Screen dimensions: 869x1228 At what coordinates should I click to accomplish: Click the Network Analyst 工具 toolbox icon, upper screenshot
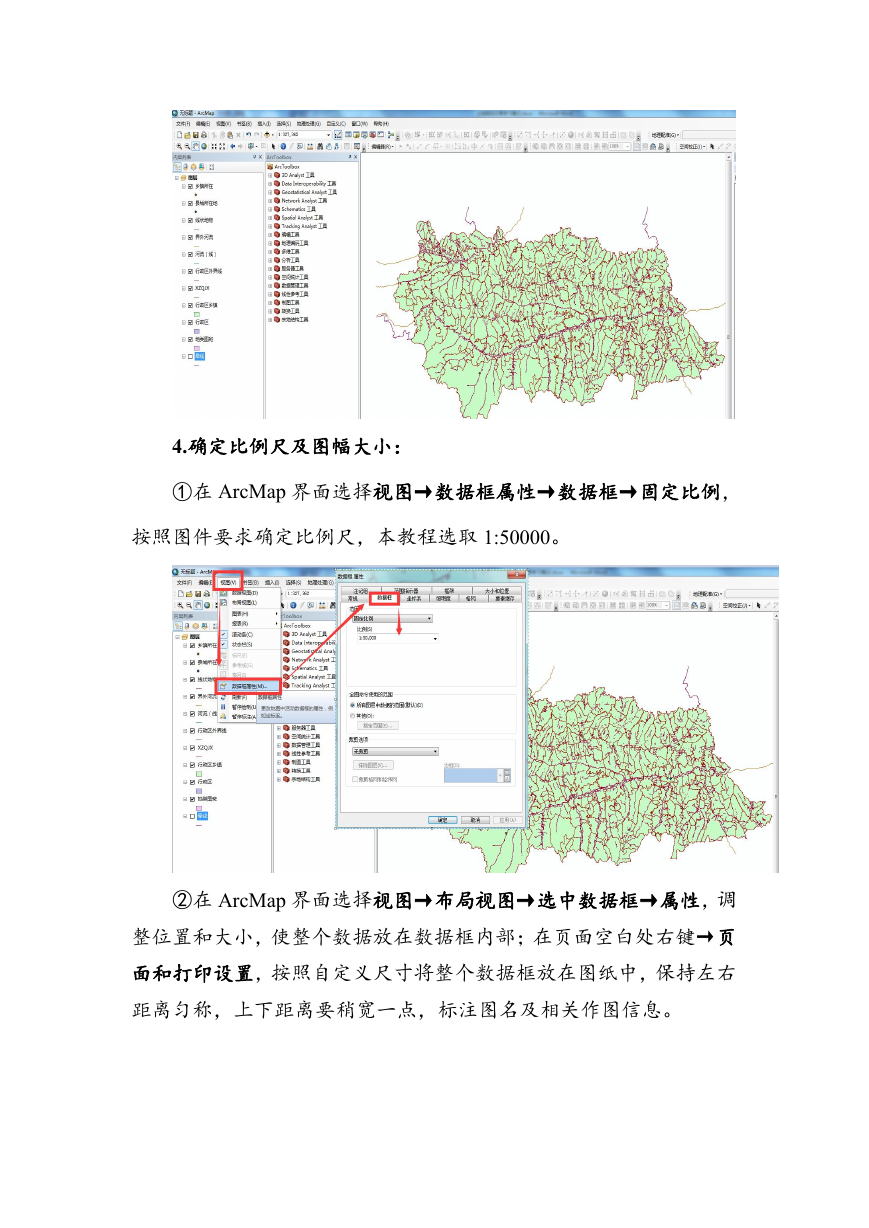(x=277, y=201)
